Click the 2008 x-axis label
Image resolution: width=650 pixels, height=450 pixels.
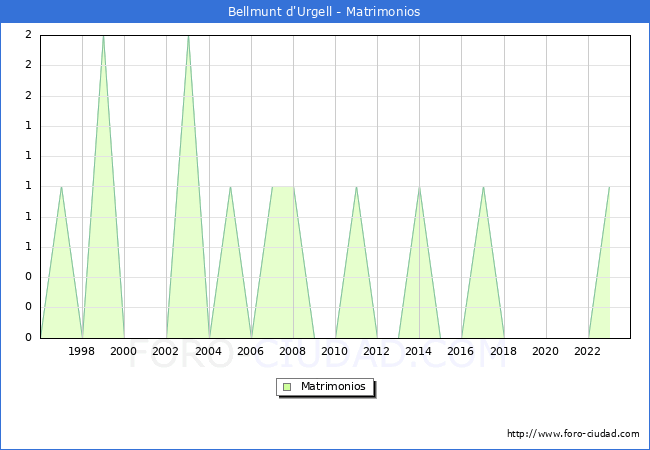292,351
